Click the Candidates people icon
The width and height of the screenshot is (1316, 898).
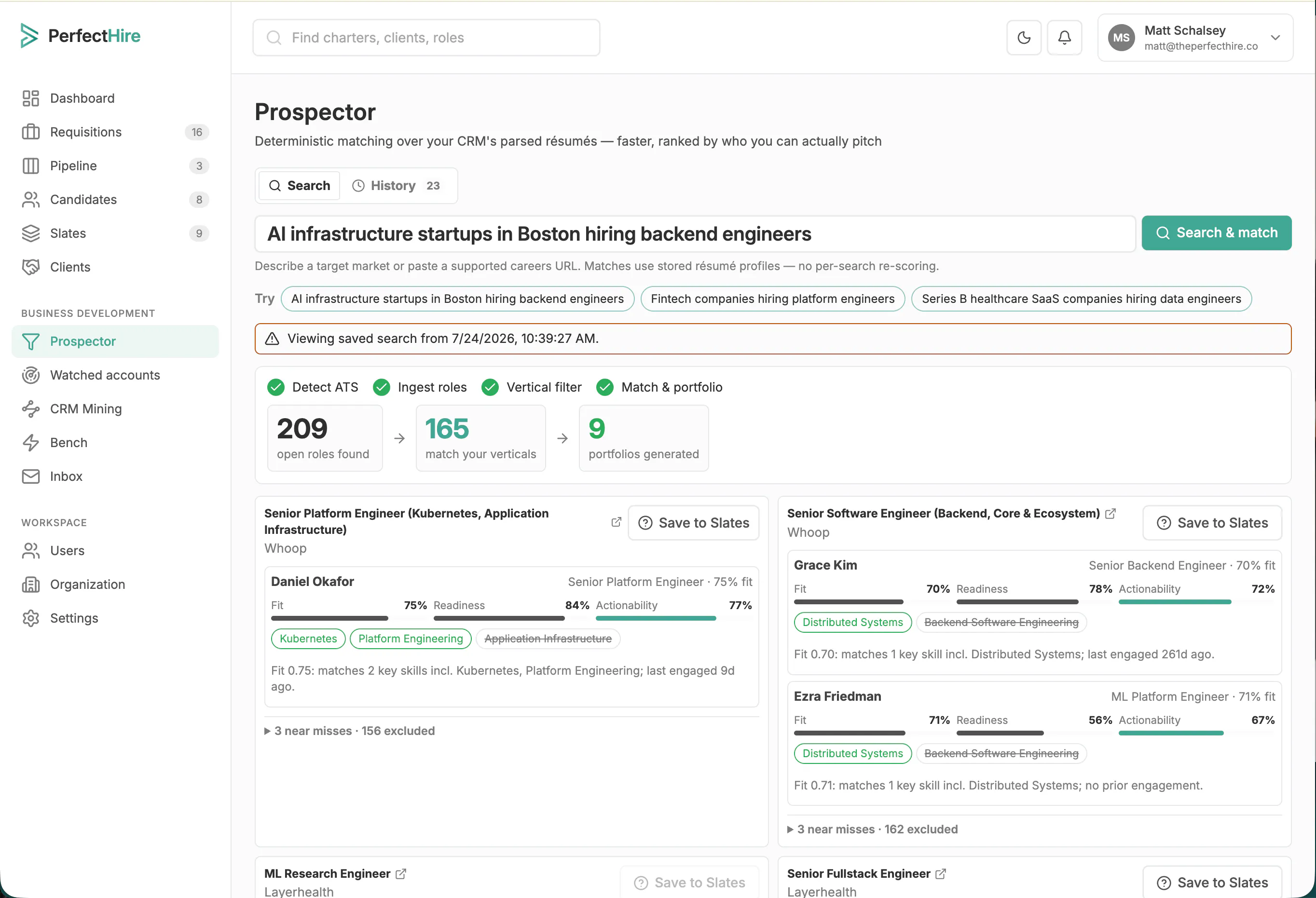pyautogui.click(x=30, y=199)
